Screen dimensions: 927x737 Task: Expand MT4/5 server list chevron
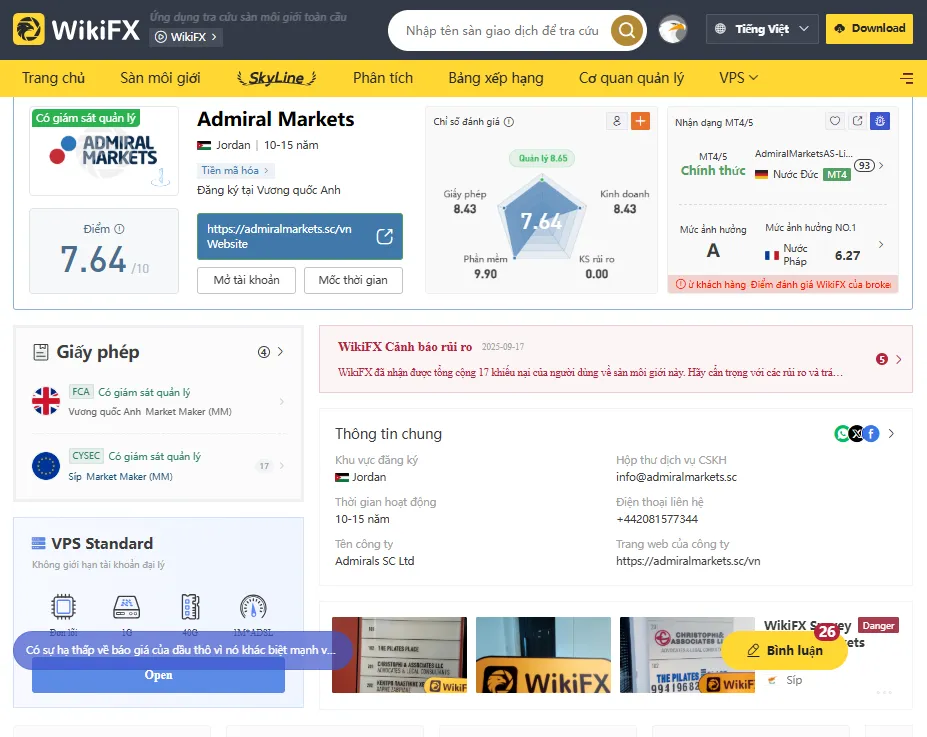coord(881,165)
